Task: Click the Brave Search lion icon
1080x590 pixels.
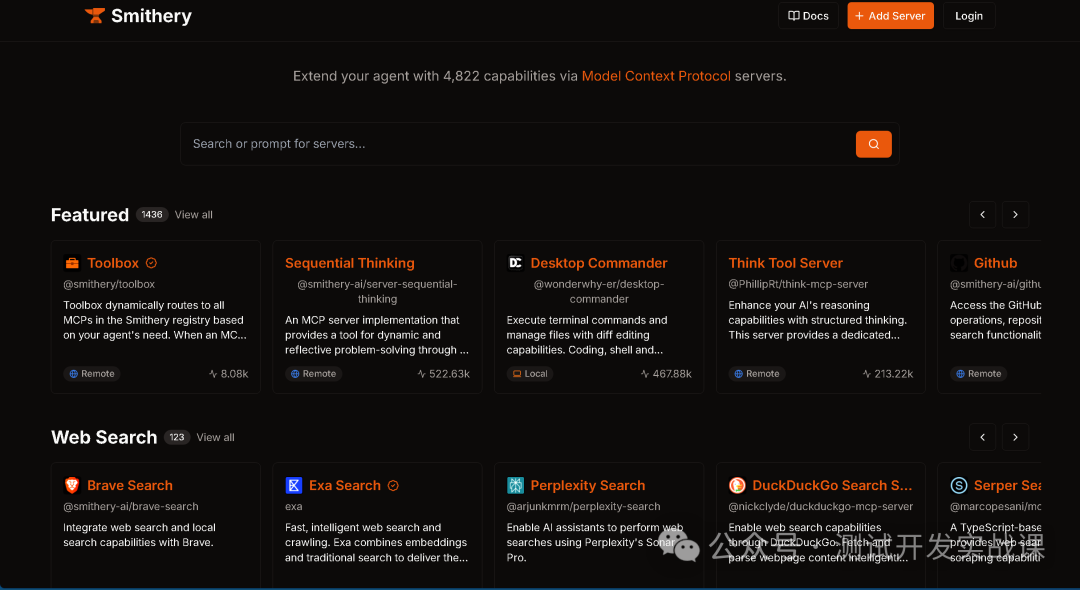Action: coord(72,485)
